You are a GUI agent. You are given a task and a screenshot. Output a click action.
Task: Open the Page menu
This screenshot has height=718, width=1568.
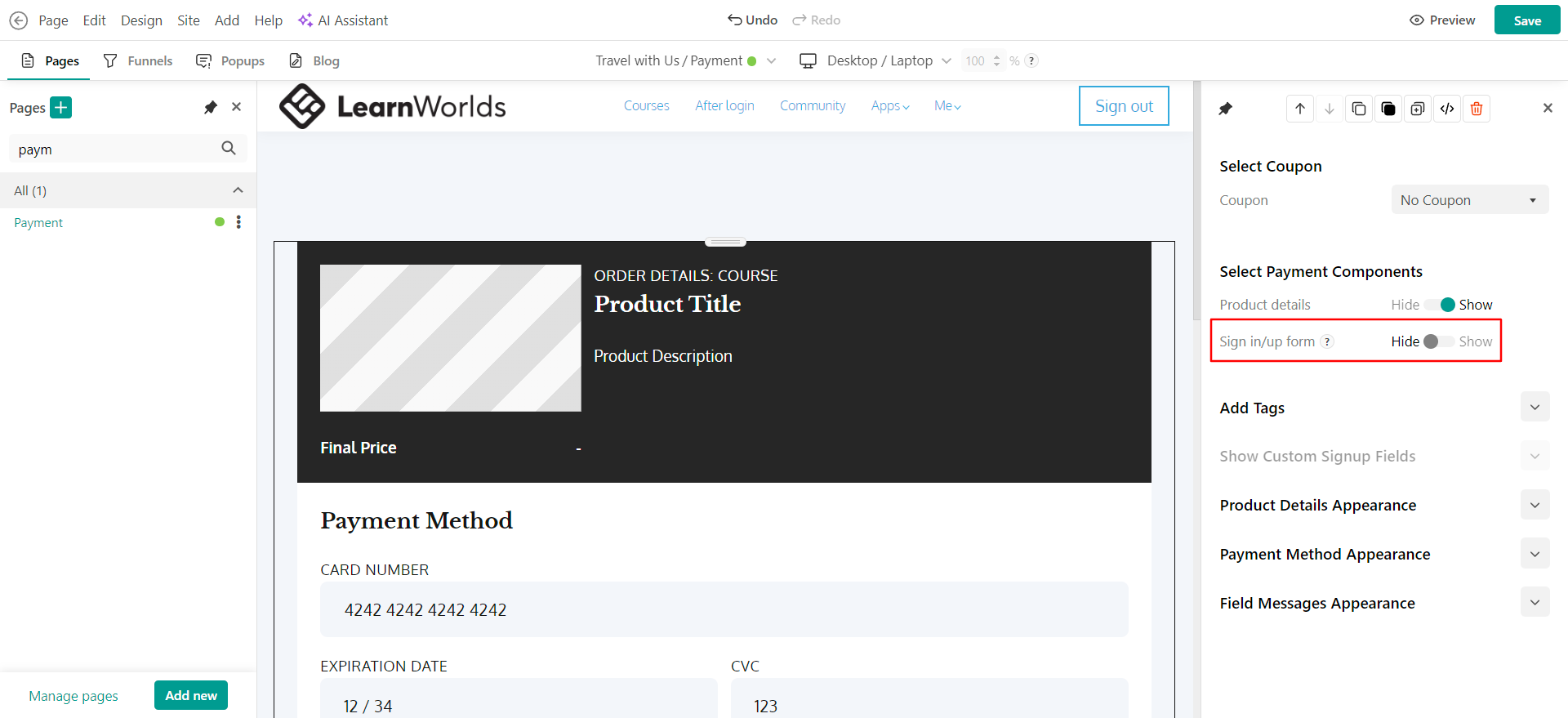coord(53,20)
